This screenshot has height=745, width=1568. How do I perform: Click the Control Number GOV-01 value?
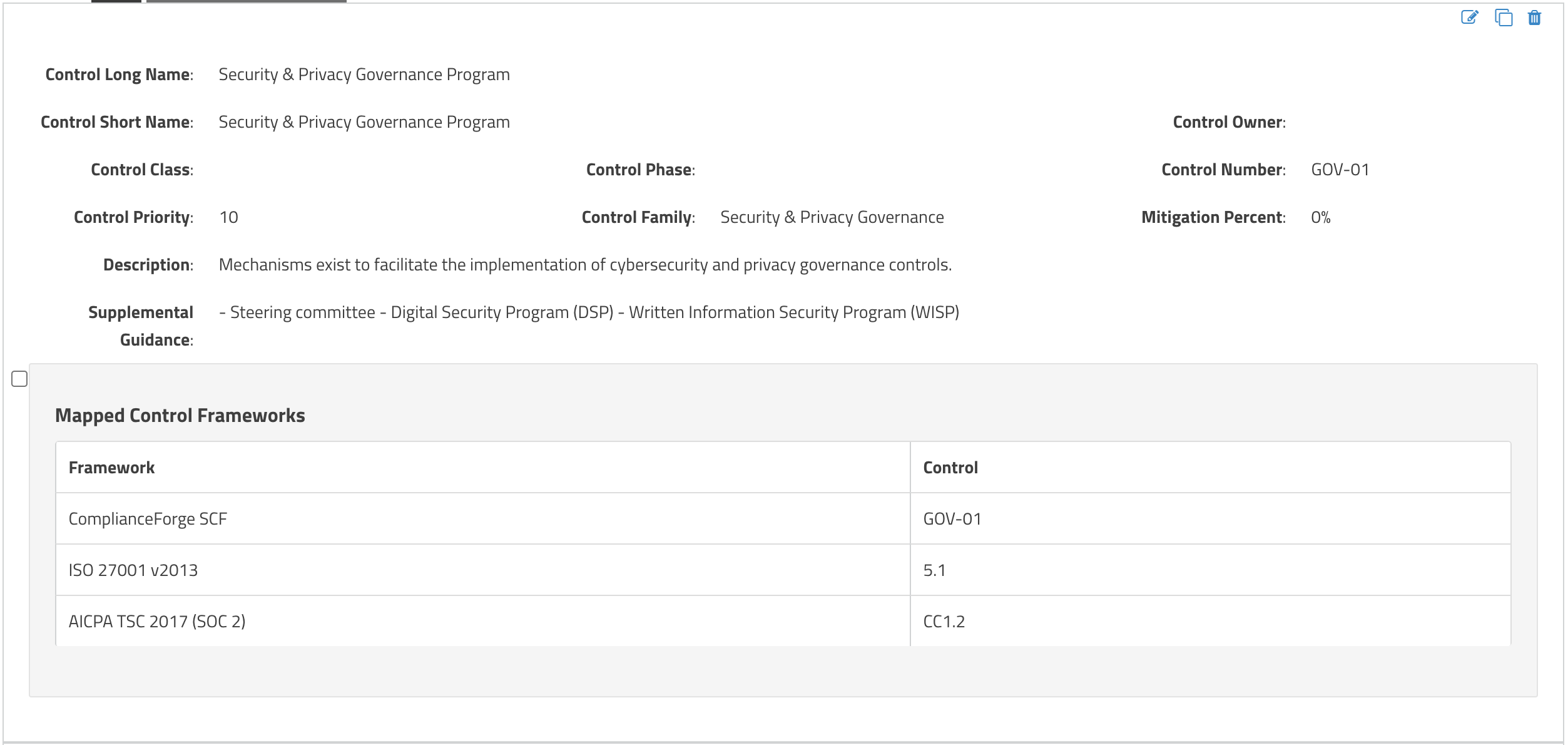pos(1340,170)
